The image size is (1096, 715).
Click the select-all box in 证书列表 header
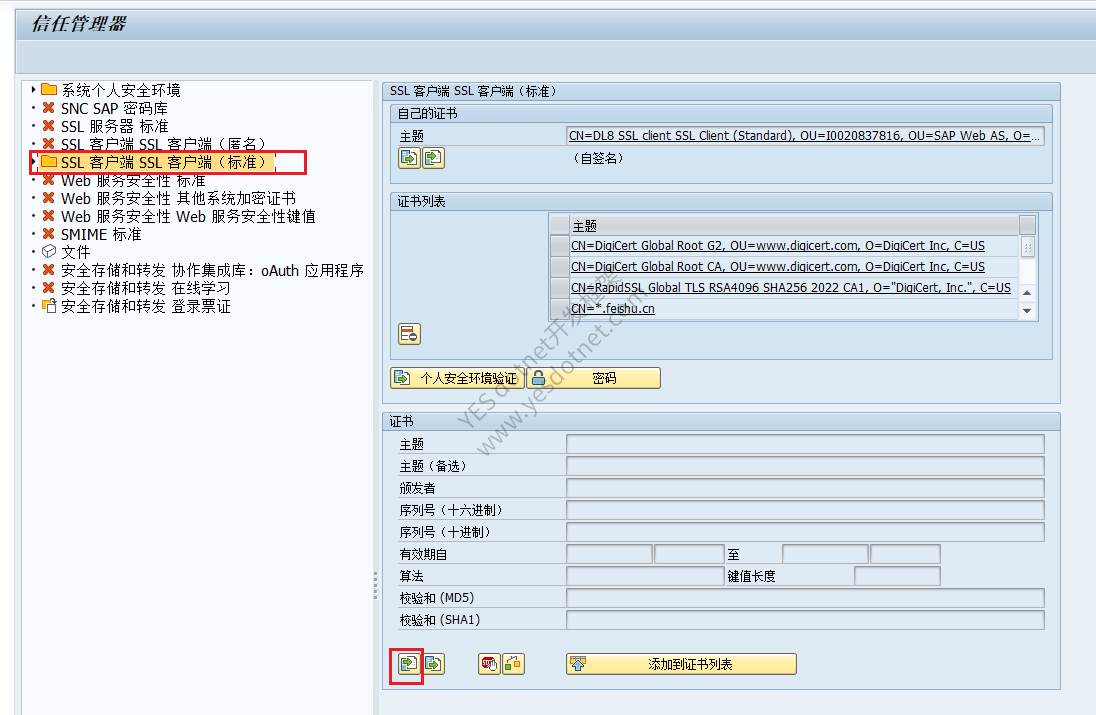point(559,225)
